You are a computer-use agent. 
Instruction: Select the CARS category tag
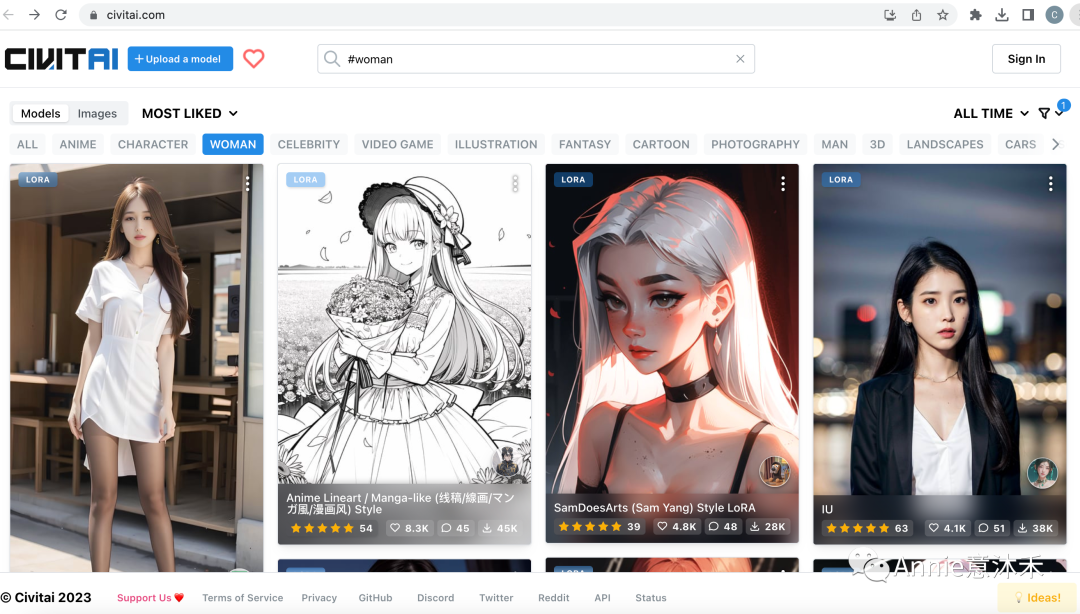coord(1020,144)
